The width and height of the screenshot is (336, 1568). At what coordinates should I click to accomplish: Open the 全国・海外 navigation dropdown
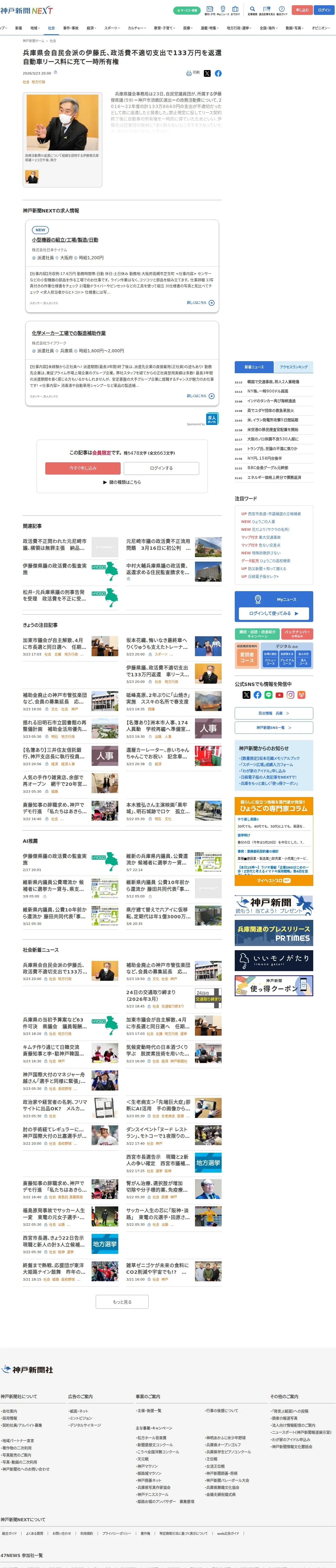[270, 28]
